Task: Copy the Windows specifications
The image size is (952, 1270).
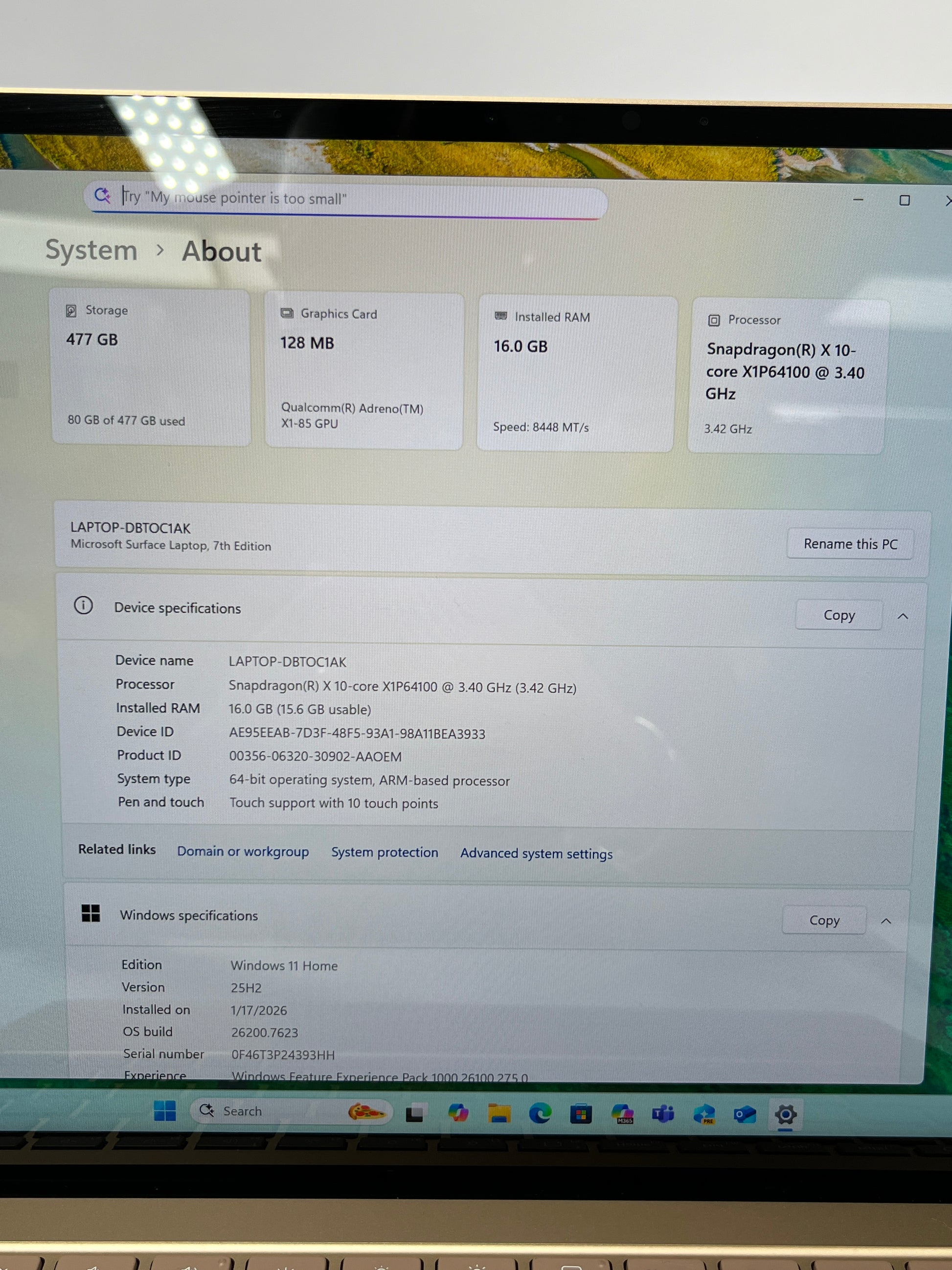Action: (824, 921)
